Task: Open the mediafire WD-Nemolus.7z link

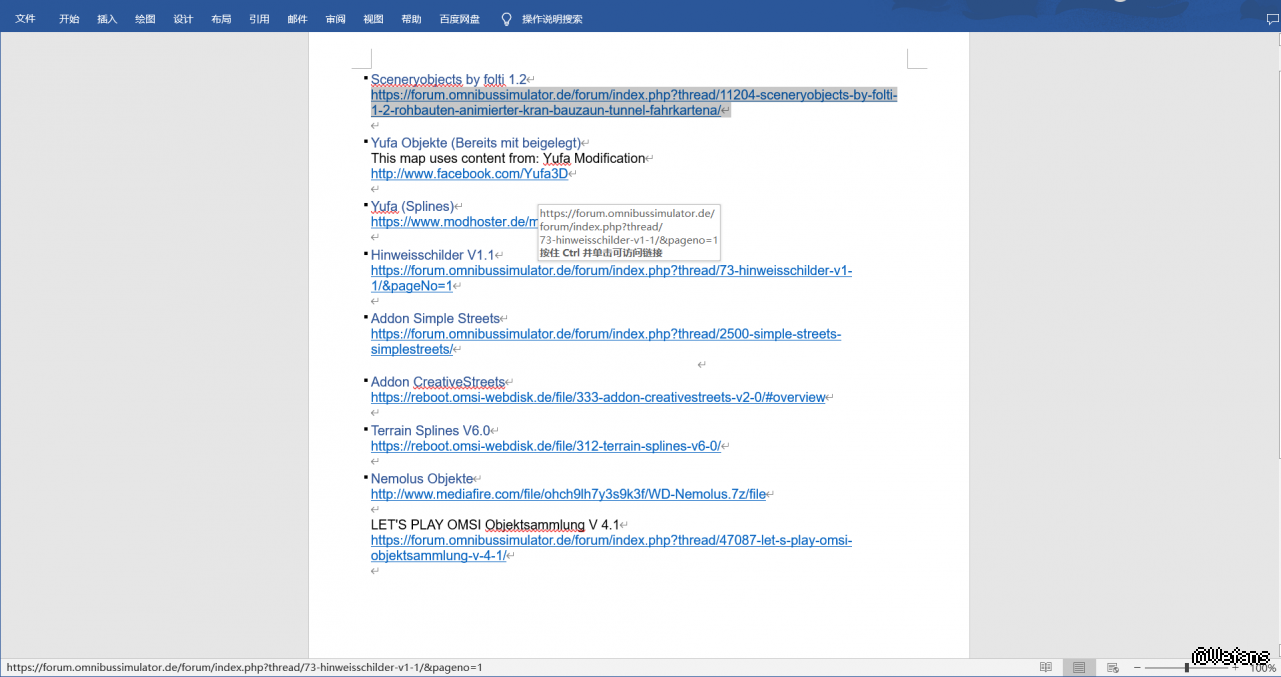Action: 568,494
